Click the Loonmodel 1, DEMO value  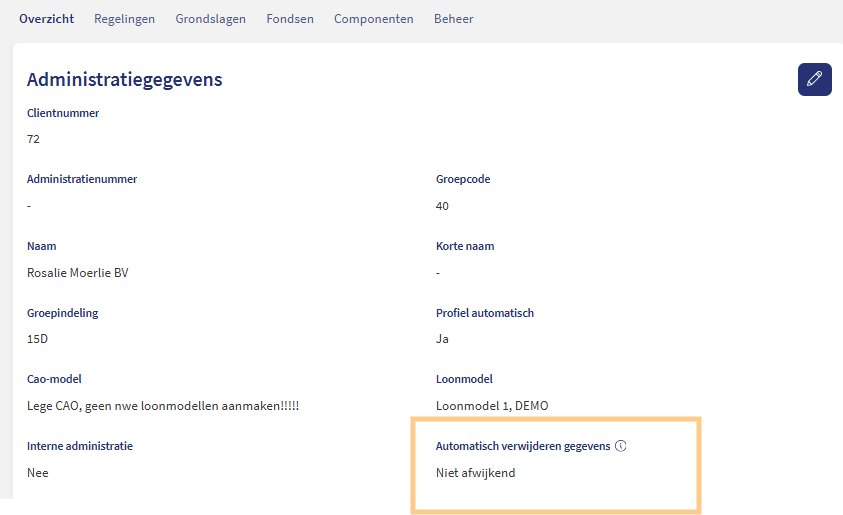[x=491, y=406]
